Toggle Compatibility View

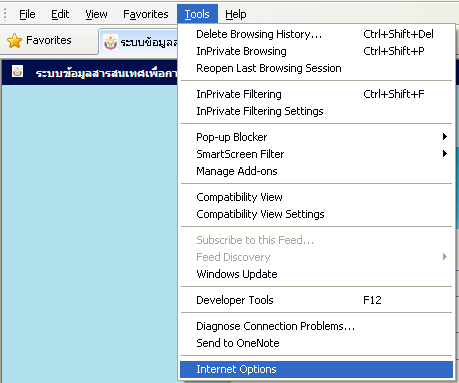click(x=316, y=197)
